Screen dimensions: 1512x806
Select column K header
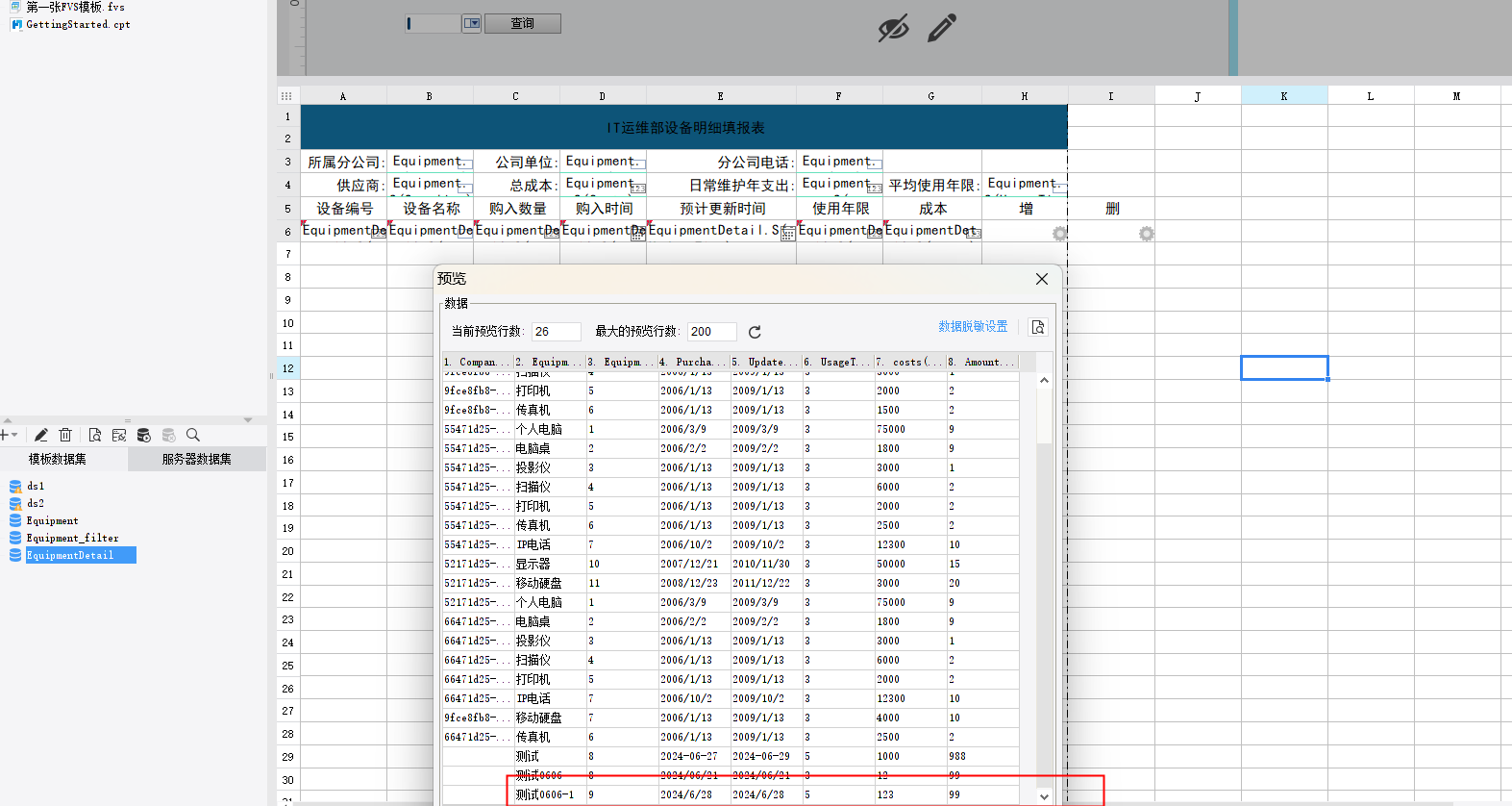(x=1284, y=96)
